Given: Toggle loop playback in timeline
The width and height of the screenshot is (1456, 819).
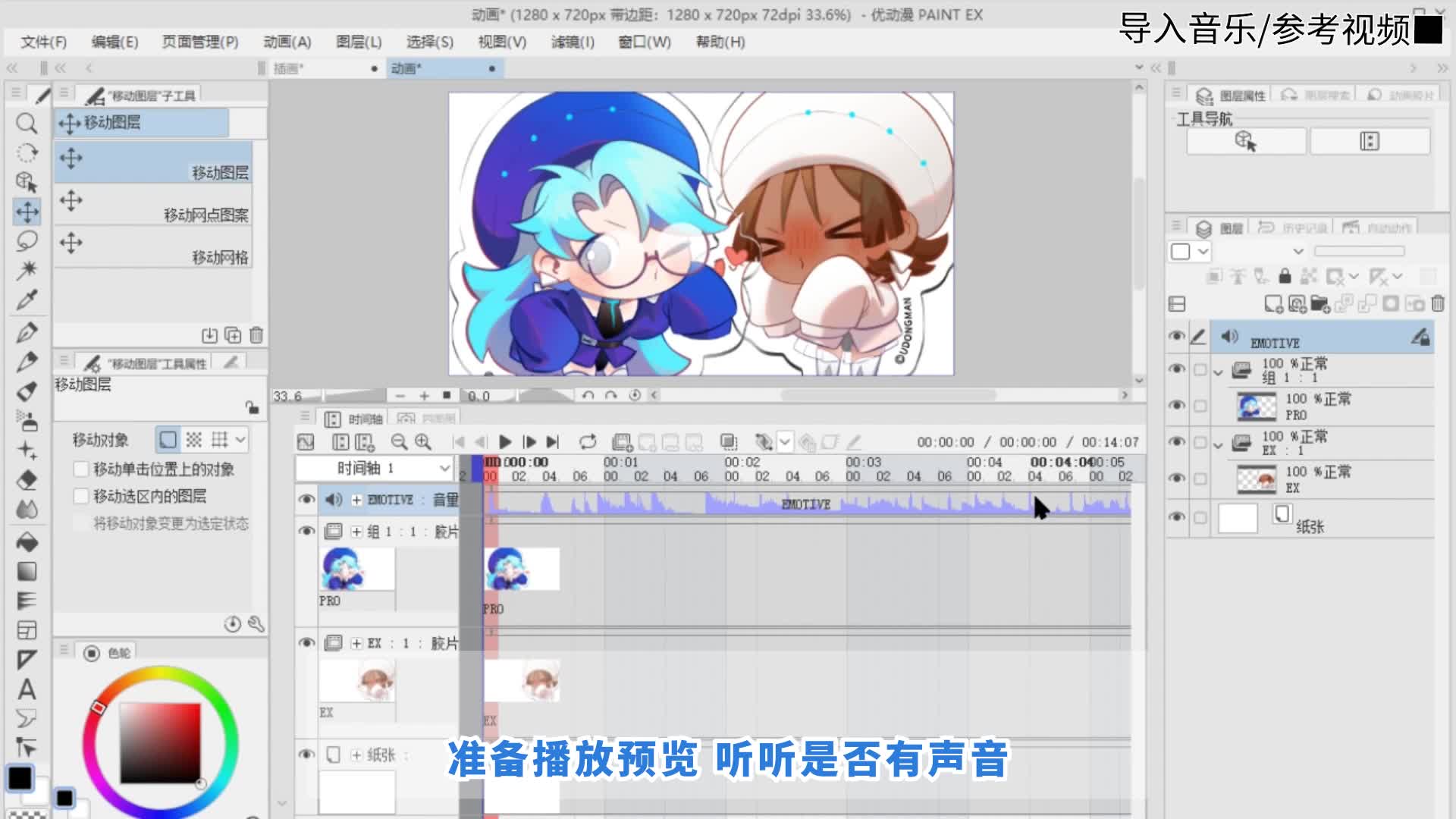Looking at the screenshot, I should click(x=588, y=441).
